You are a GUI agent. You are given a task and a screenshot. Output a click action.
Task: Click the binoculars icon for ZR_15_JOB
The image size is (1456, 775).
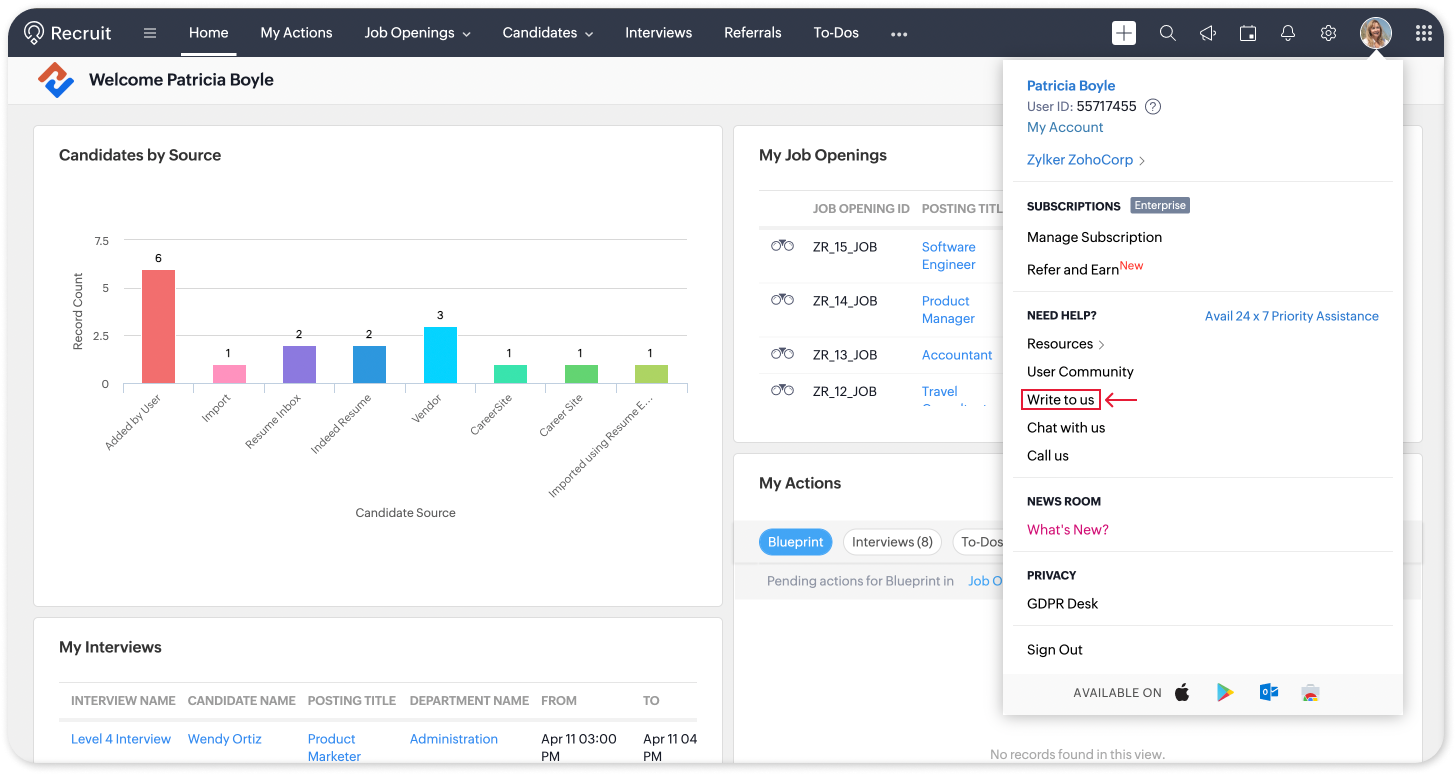[782, 246]
